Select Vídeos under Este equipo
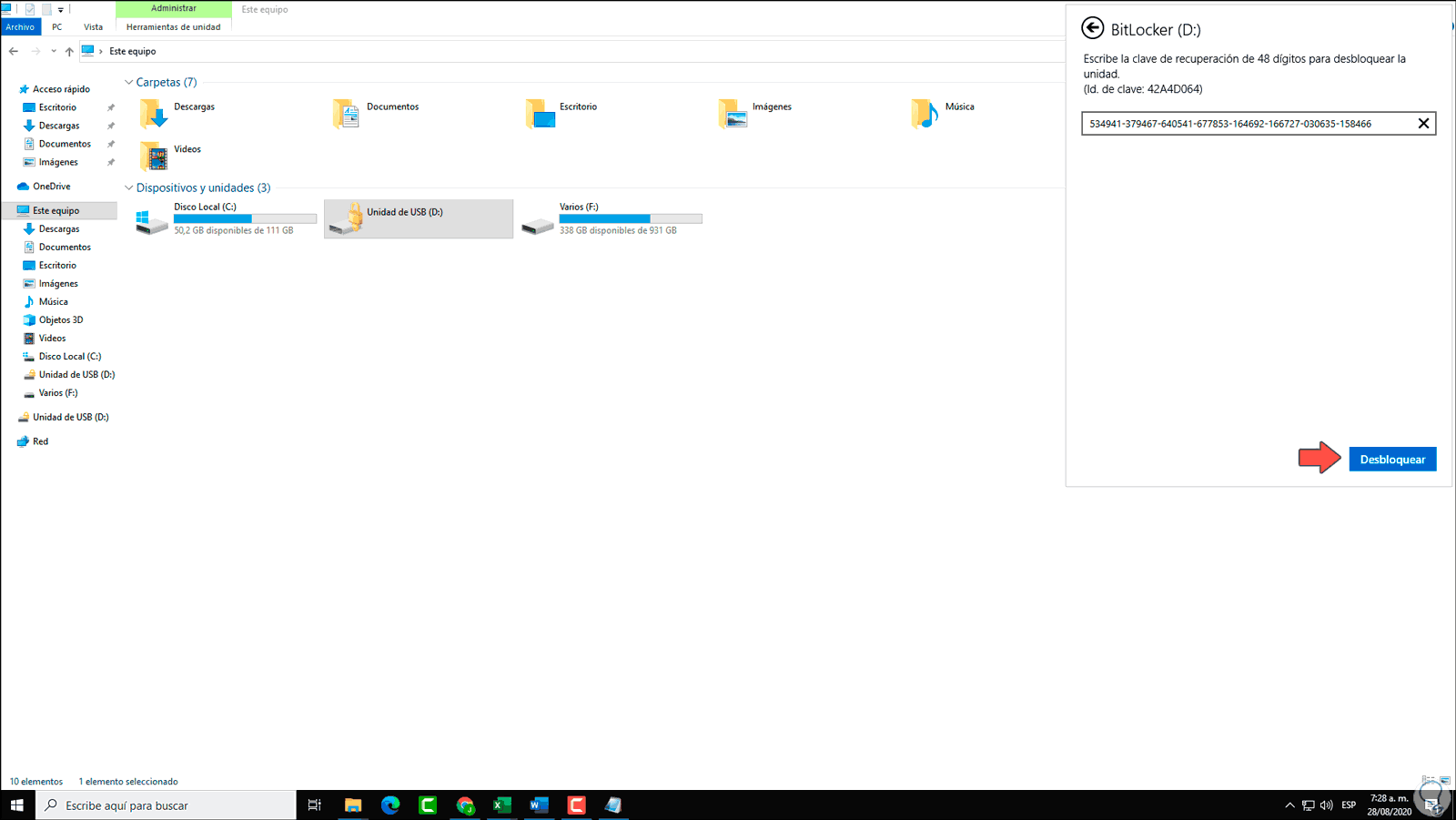1456x820 pixels. [x=52, y=339]
